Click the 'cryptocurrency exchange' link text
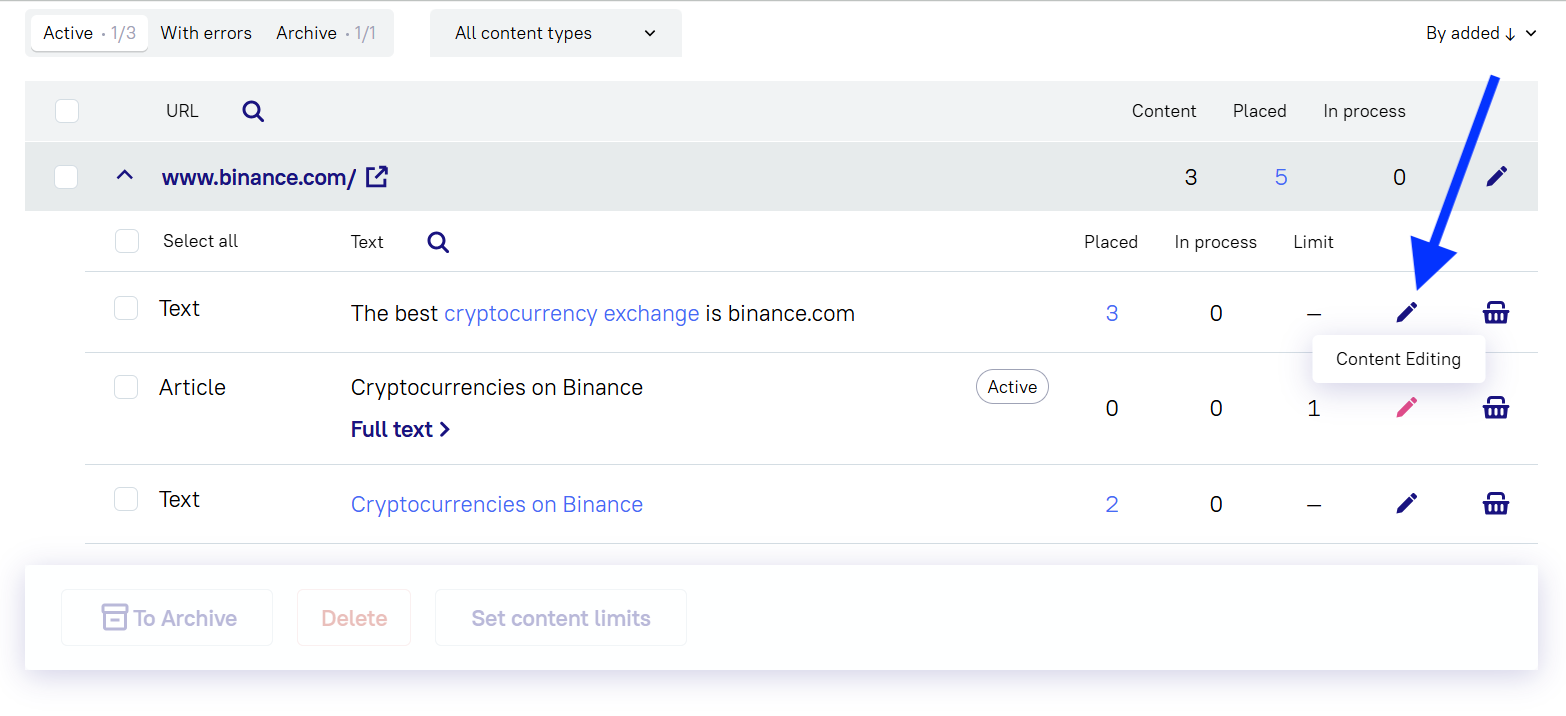 point(572,313)
